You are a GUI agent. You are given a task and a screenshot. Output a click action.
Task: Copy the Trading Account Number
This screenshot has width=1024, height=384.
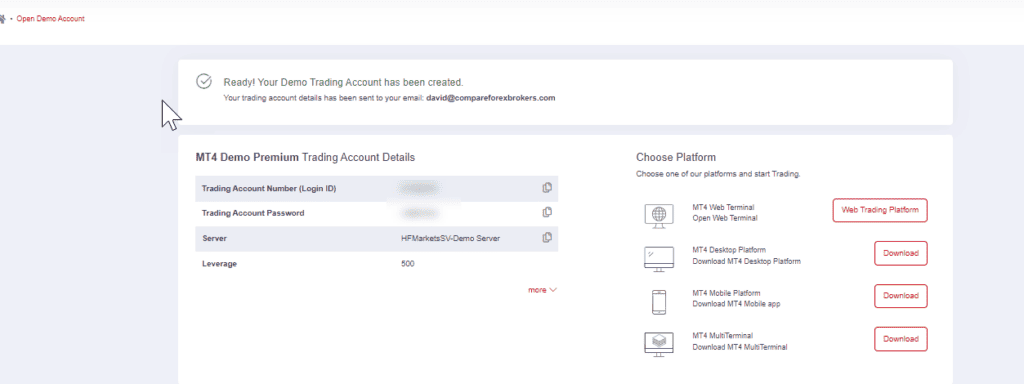tap(547, 188)
